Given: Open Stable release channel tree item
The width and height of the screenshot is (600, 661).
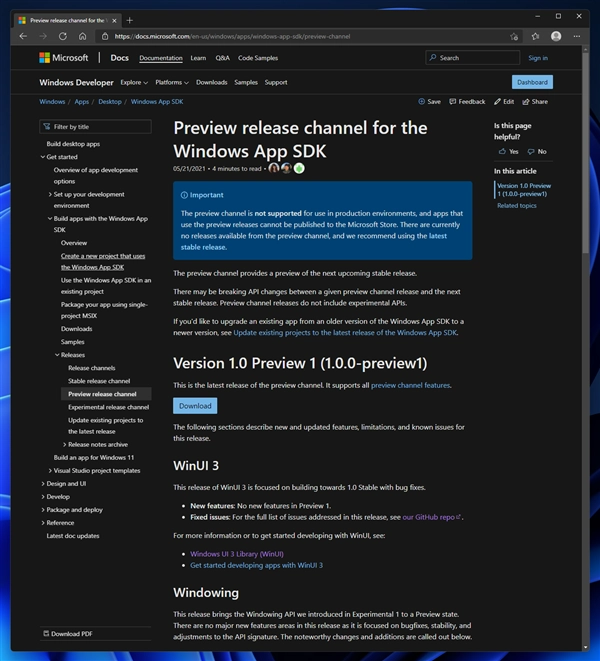Looking at the screenshot, I should pos(99,381).
